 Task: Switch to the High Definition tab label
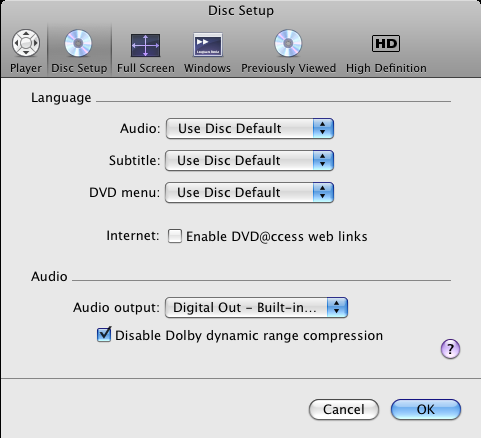pos(386,68)
